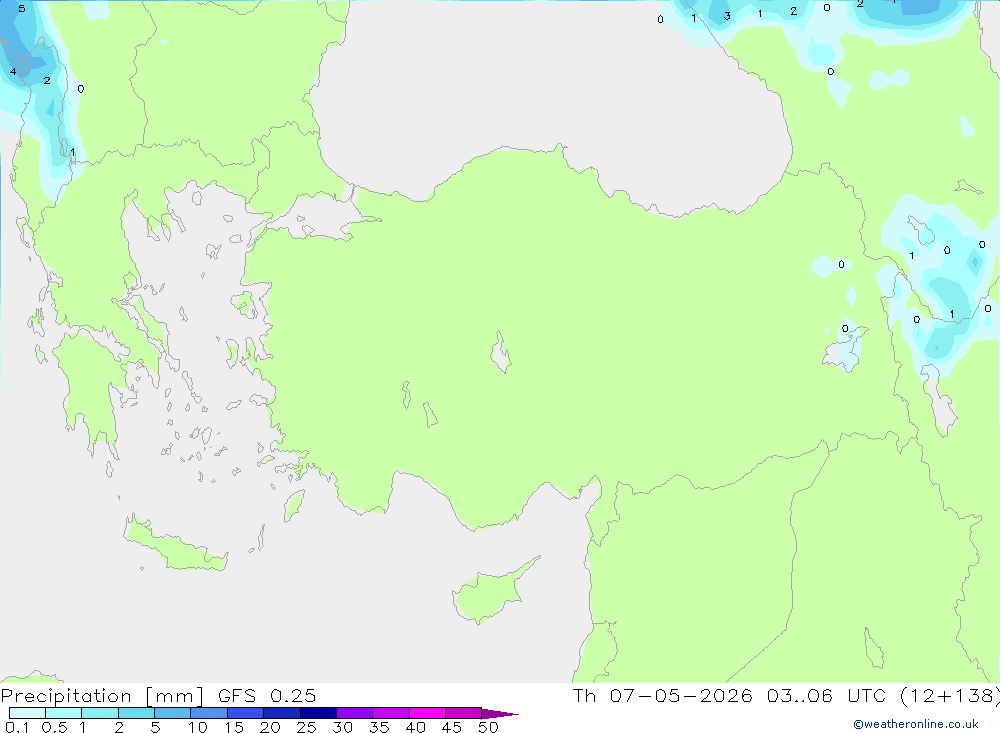Click the legend label '35'
Screen dimensions: 1000x733
[379, 727]
